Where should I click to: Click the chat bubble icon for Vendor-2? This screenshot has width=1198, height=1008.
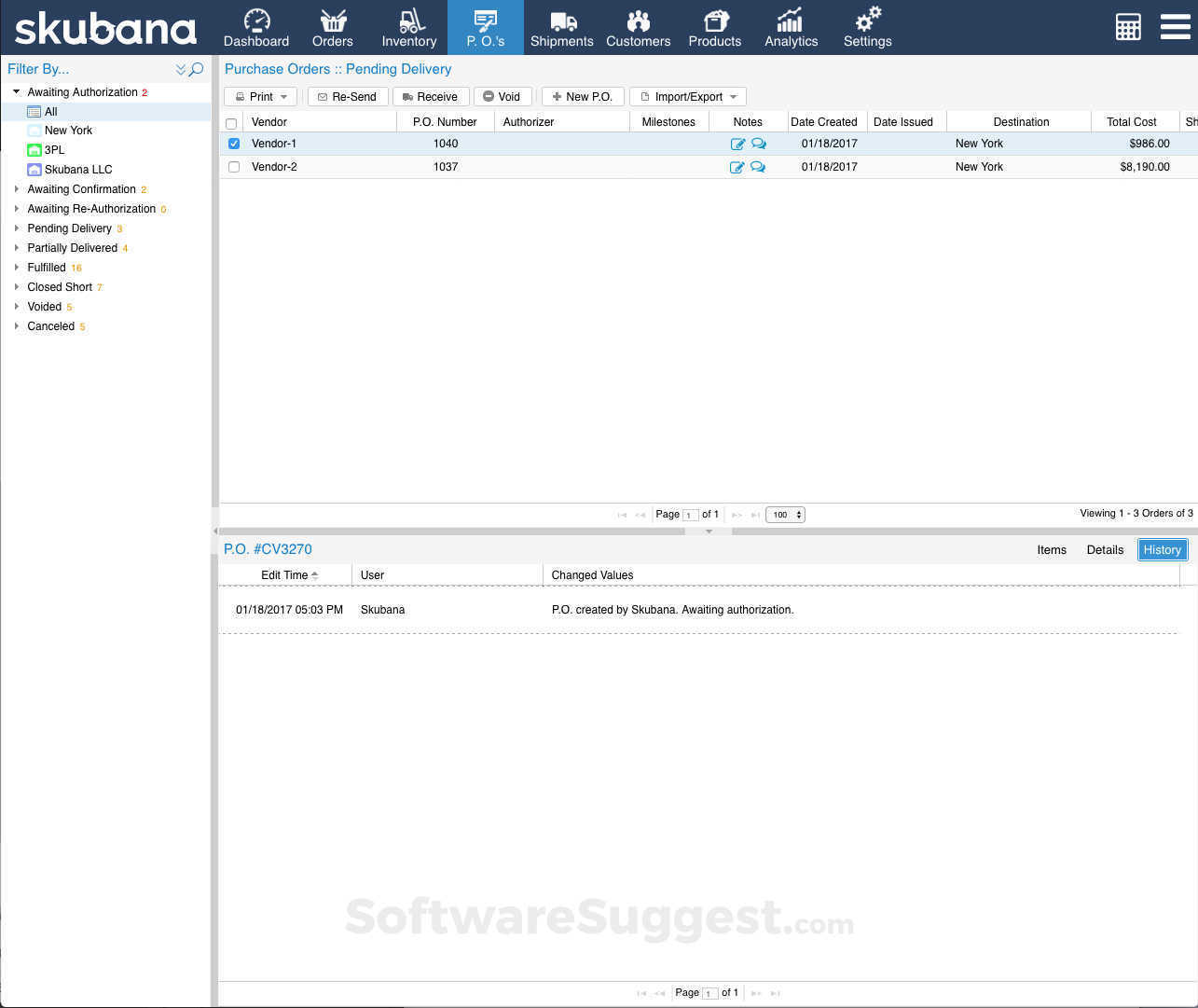[758, 166]
